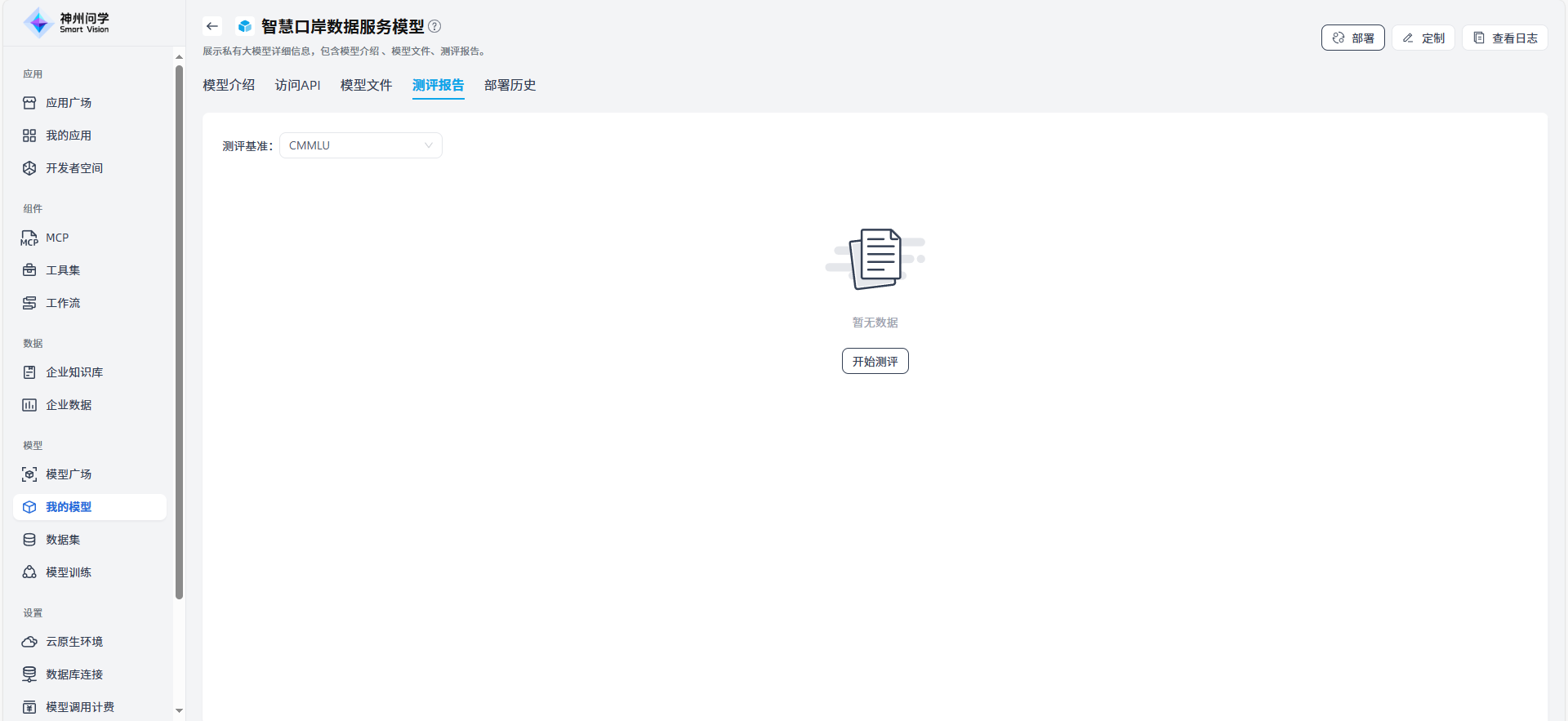Open 工作流 workflow icon

tap(29, 303)
